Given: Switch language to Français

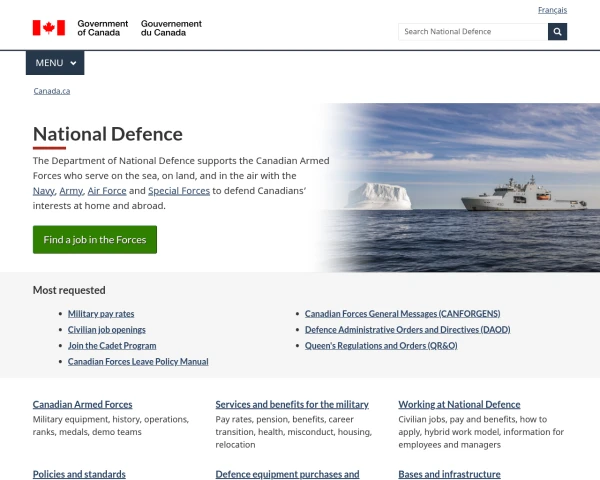Looking at the screenshot, I should [x=552, y=10].
